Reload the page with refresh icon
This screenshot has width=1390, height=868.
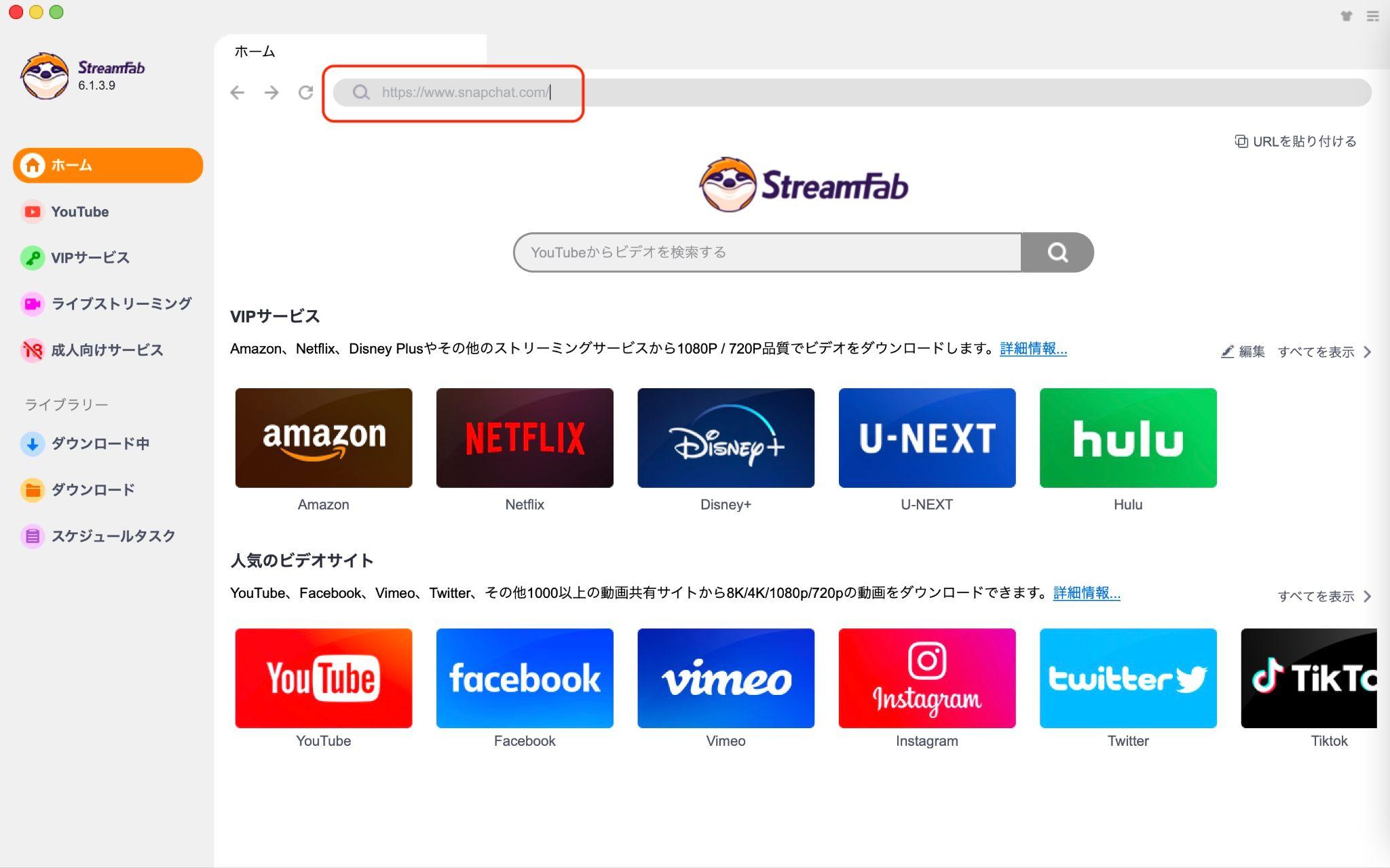(305, 92)
